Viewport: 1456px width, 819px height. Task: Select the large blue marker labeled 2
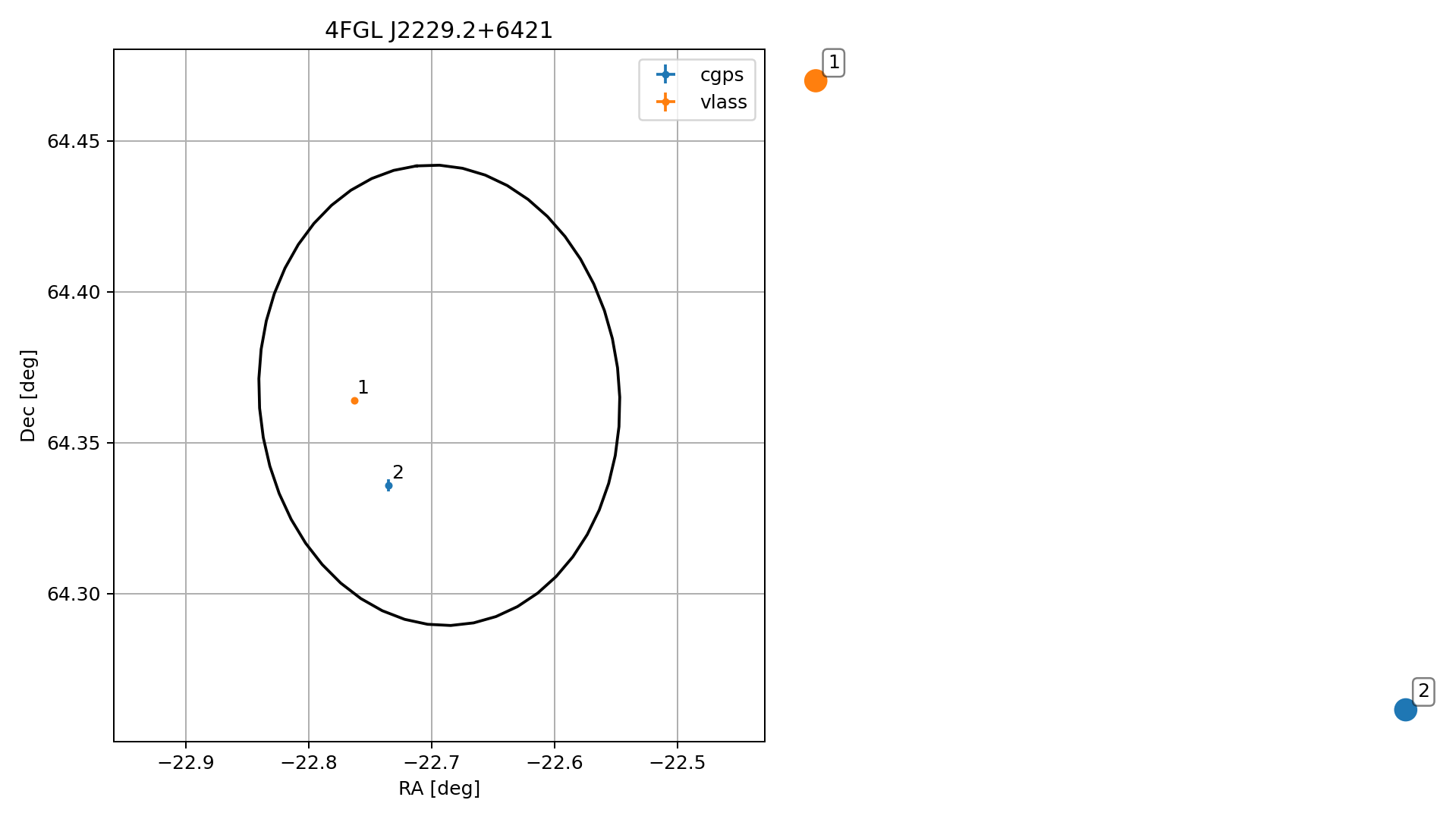click(x=1405, y=710)
